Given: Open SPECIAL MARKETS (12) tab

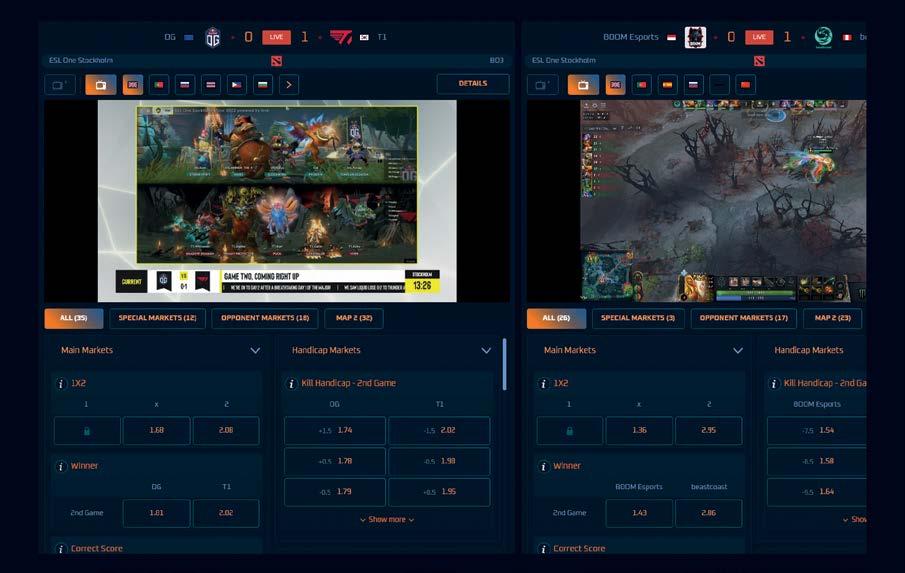Looking at the screenshot, I should [158, 319].
